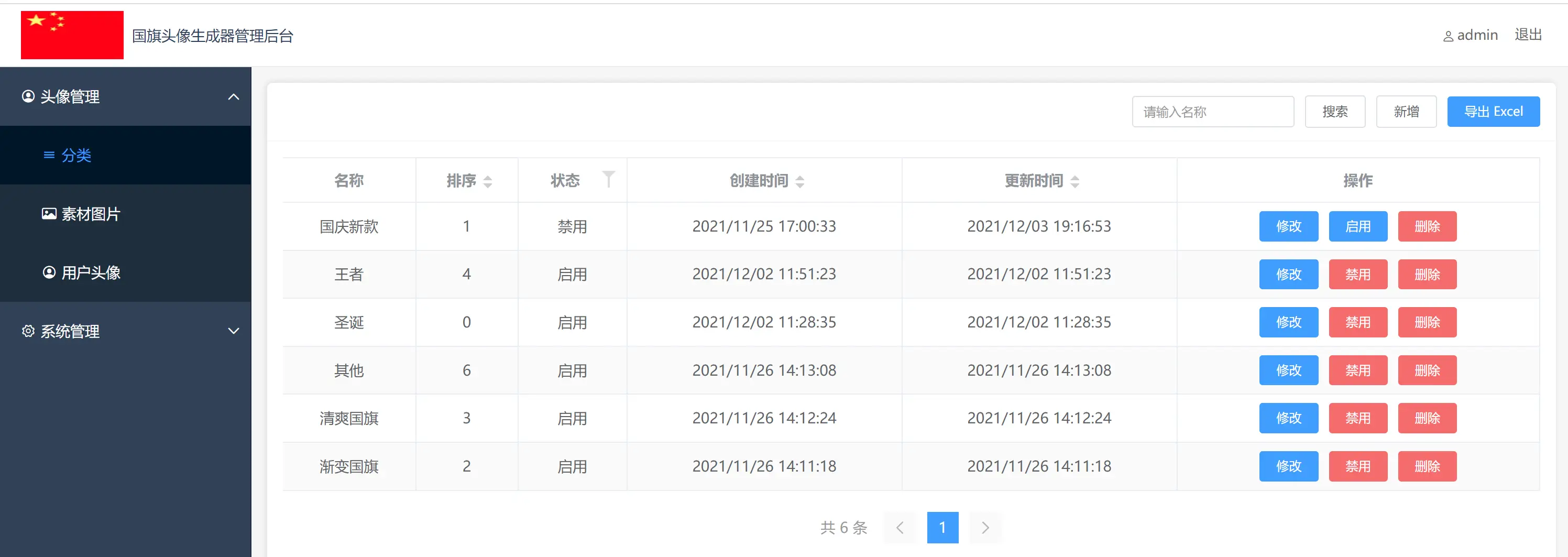Click 删除 for 其他 row
Image resolution: width=1568 pixels, height=557 pixels.
(1428, 370)
